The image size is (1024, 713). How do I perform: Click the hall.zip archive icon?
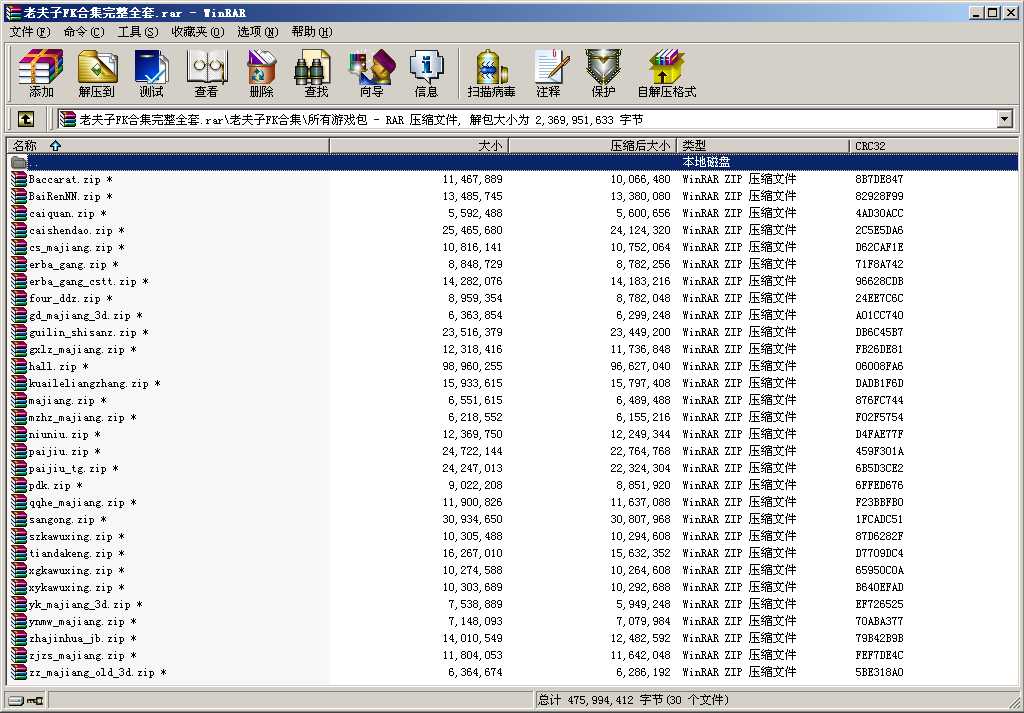[x=19, y=366]
